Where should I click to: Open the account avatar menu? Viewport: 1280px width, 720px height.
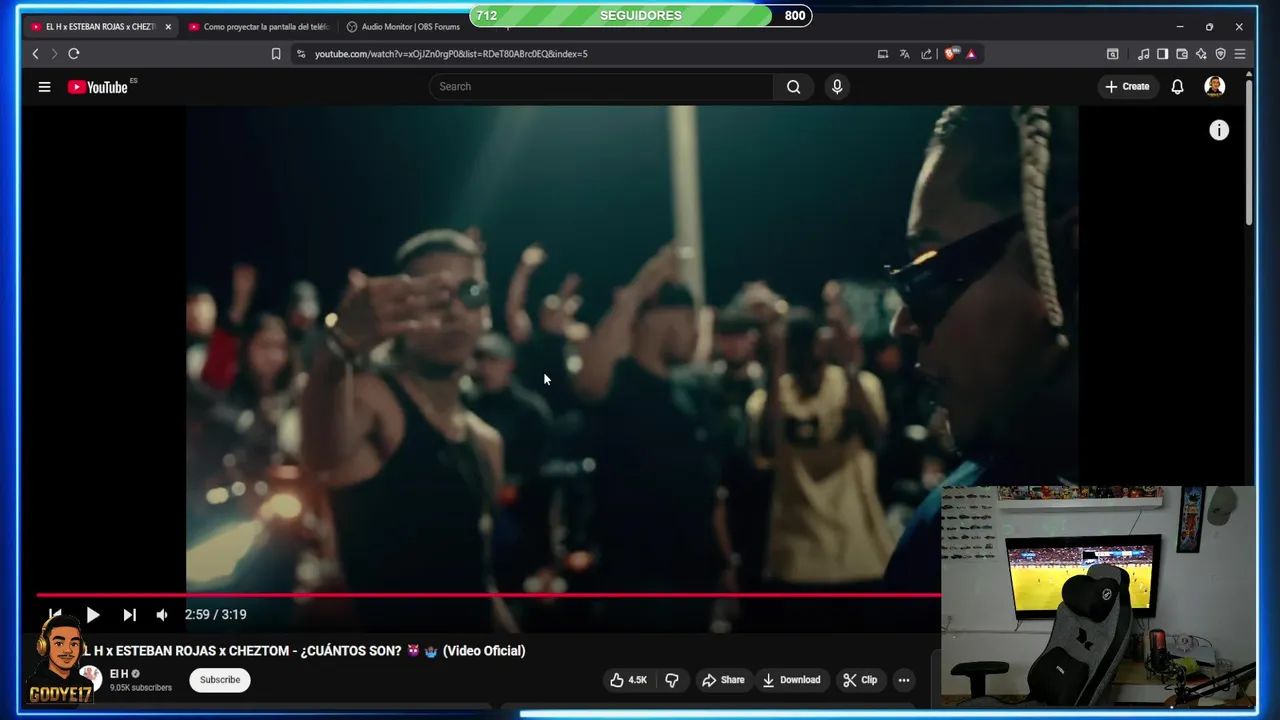pos(1215,87)
